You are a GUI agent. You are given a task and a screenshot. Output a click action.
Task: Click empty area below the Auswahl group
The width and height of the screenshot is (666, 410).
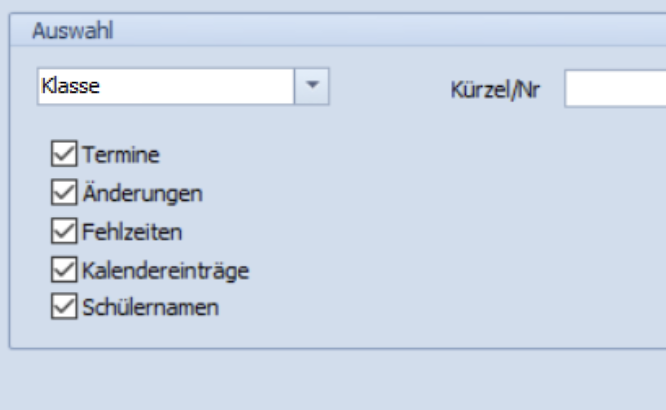click(x=333, y=380)
